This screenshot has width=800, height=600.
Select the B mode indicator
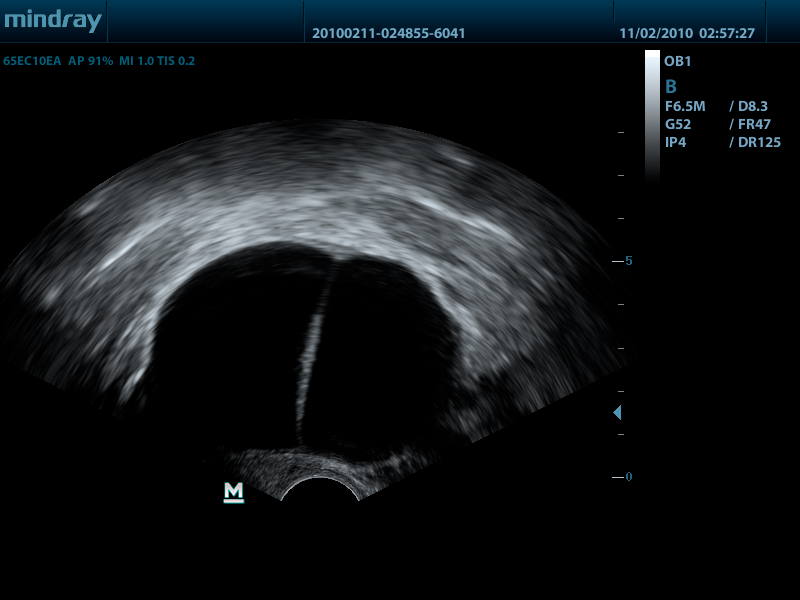point(671,86)
